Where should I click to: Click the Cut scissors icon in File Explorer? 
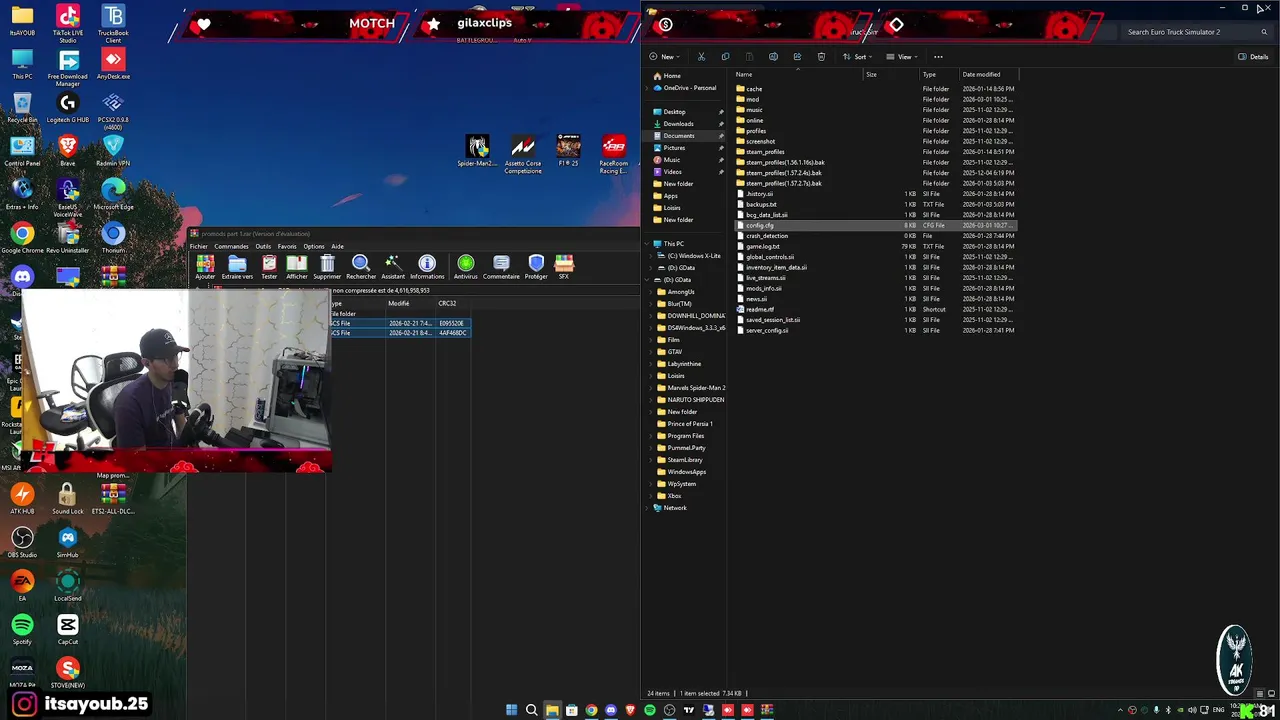click(x=701, y=57)
